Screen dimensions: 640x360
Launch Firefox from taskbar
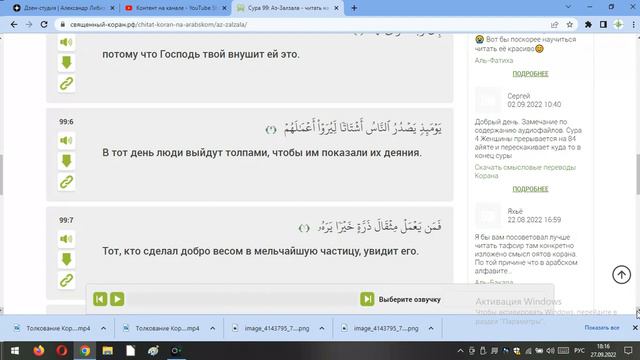tap(39, 351)
